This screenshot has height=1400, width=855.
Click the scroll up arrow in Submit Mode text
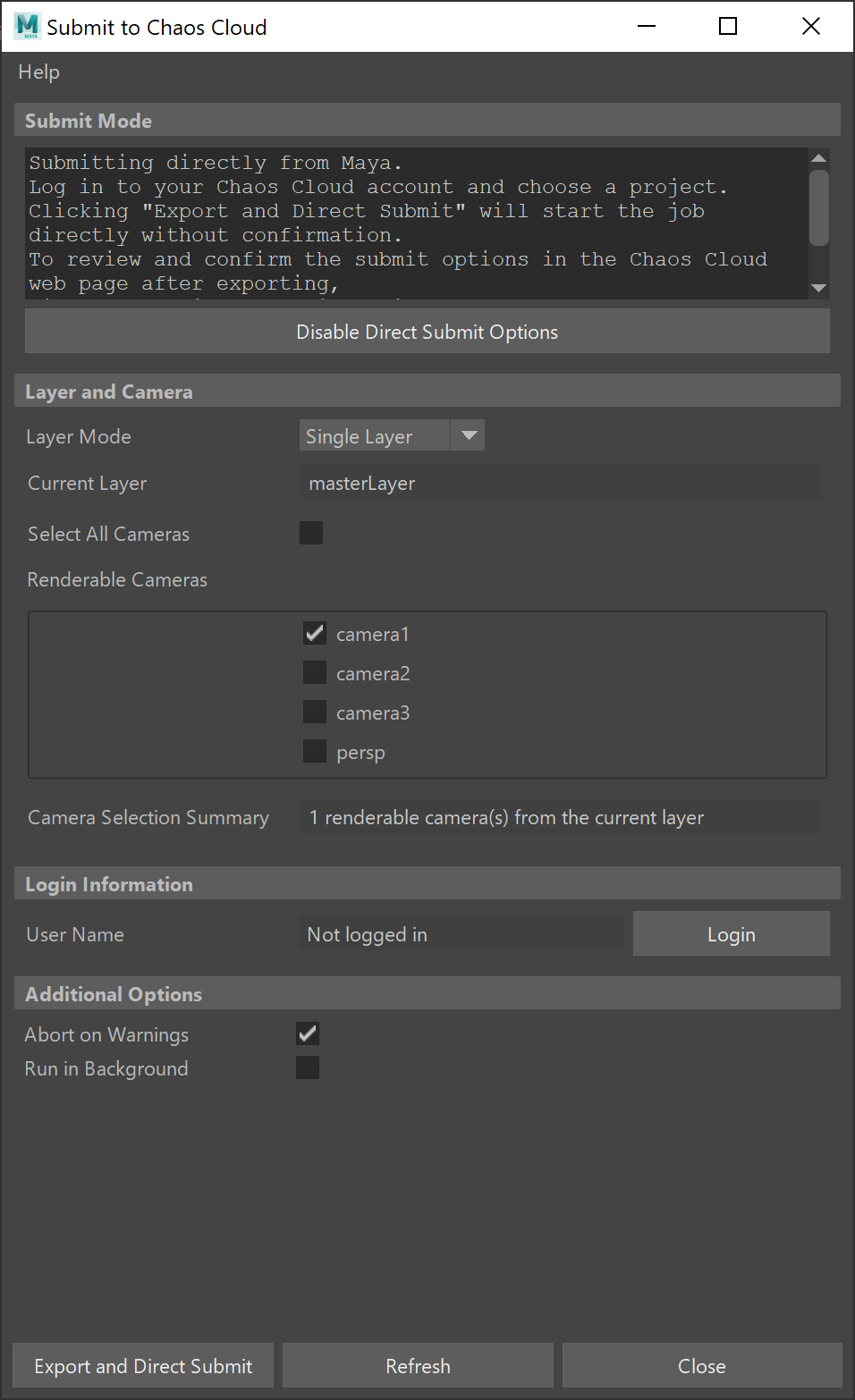818,158
